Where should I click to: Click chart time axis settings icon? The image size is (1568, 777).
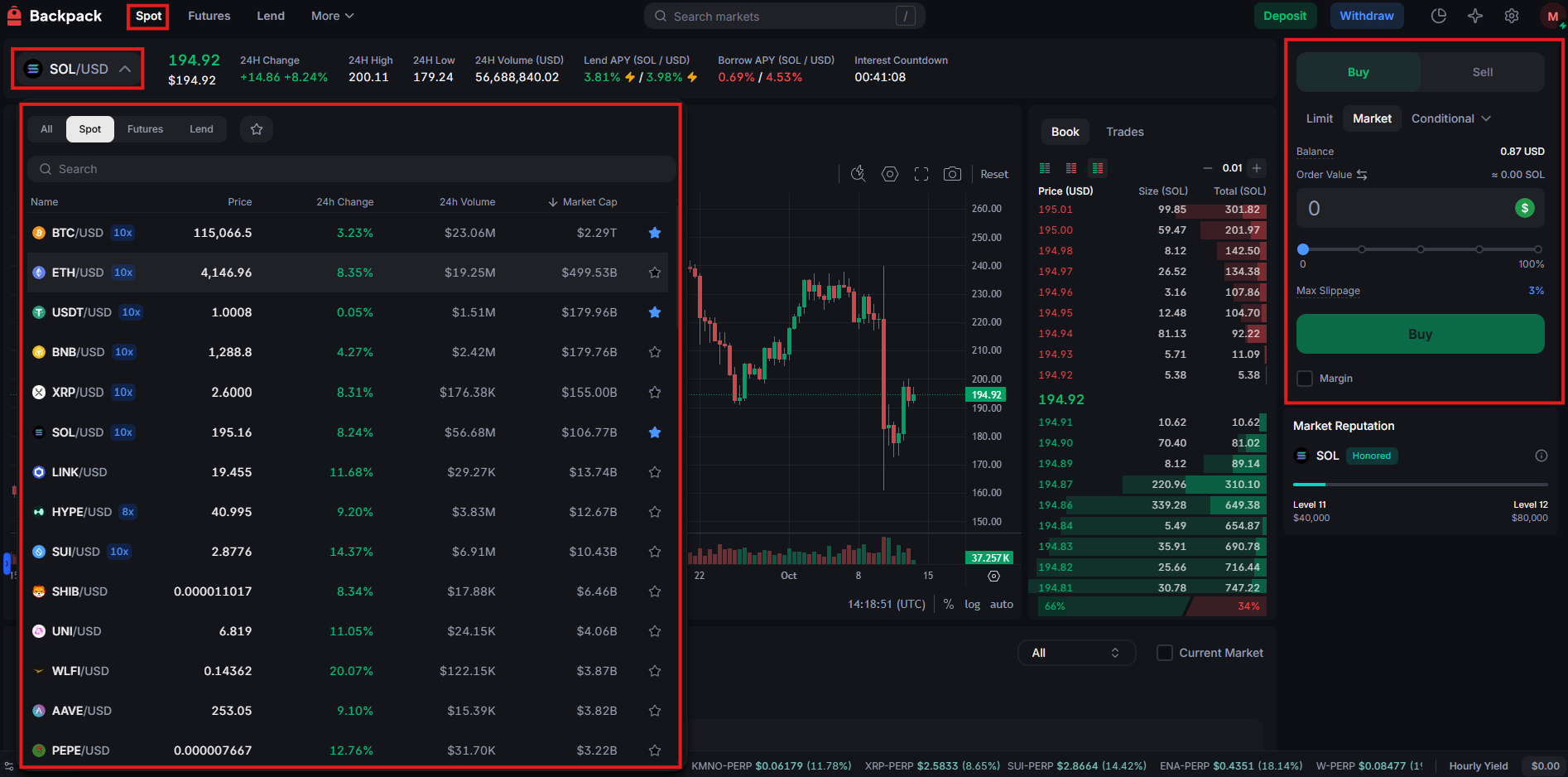994,576
